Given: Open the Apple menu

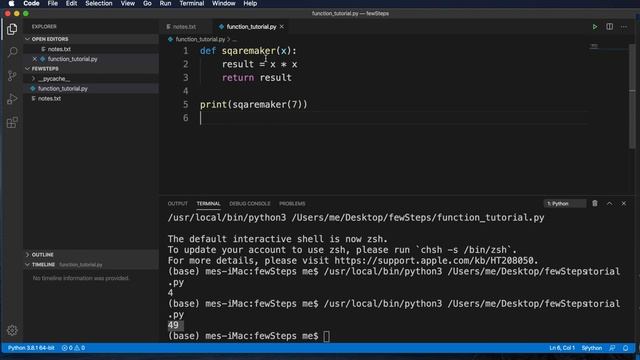Looking at the screenshot, I should pyautogui.click(x=11, y=3).
